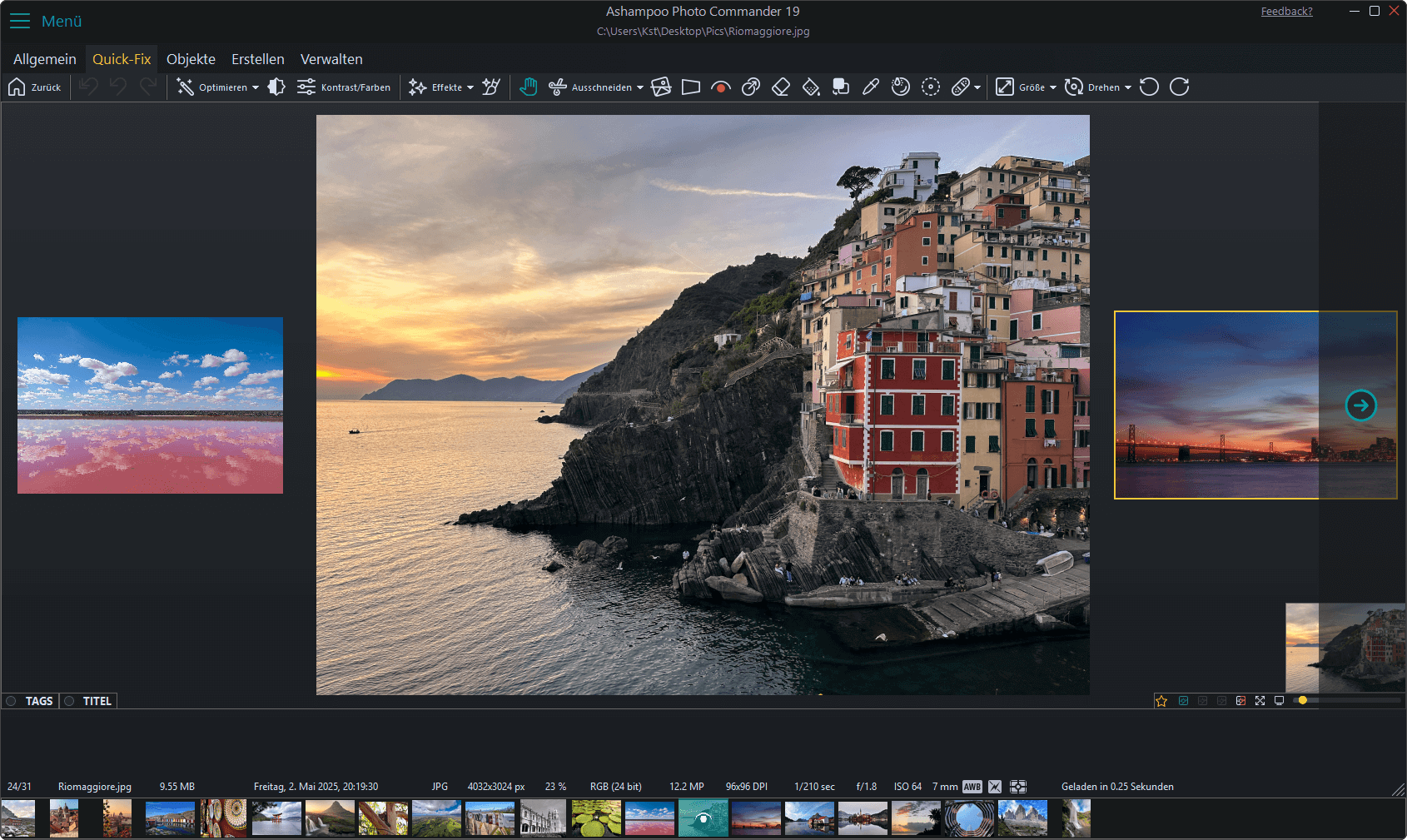This screenshot has width=1407, height=840.
Task: Select the hand pan tool
Action: 528,87
